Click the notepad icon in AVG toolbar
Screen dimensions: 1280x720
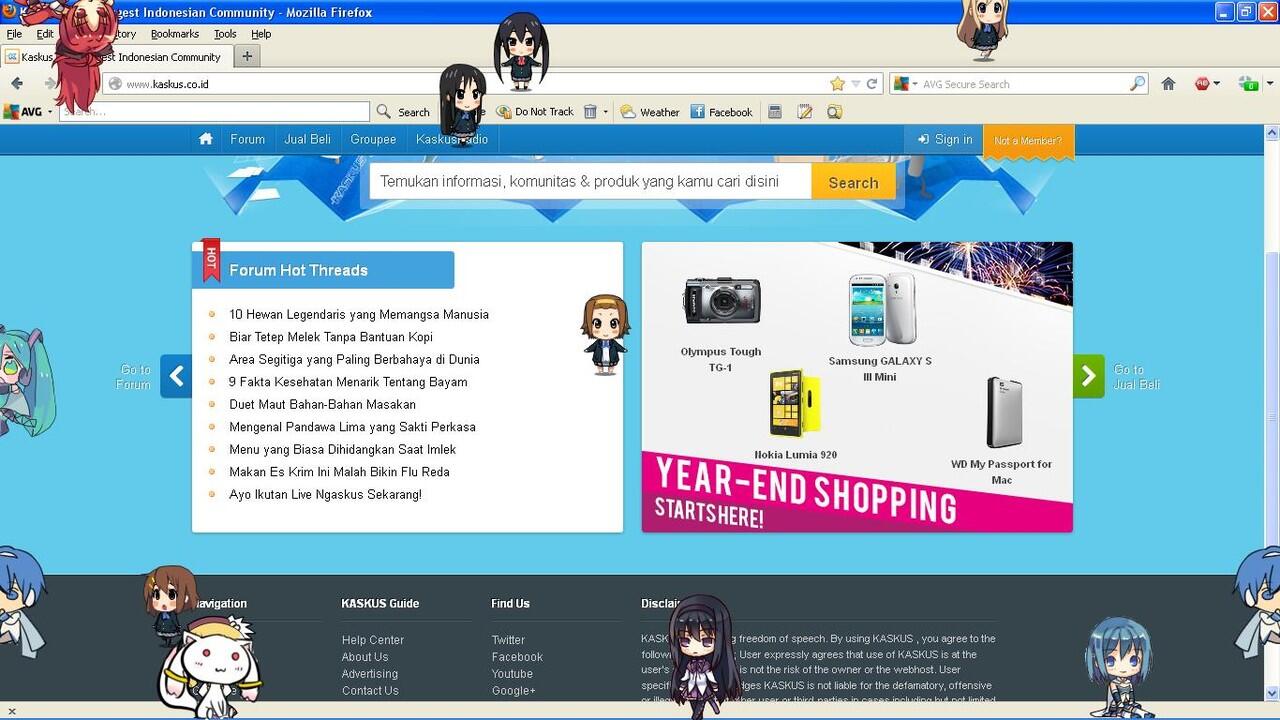(x=805, y=112)
